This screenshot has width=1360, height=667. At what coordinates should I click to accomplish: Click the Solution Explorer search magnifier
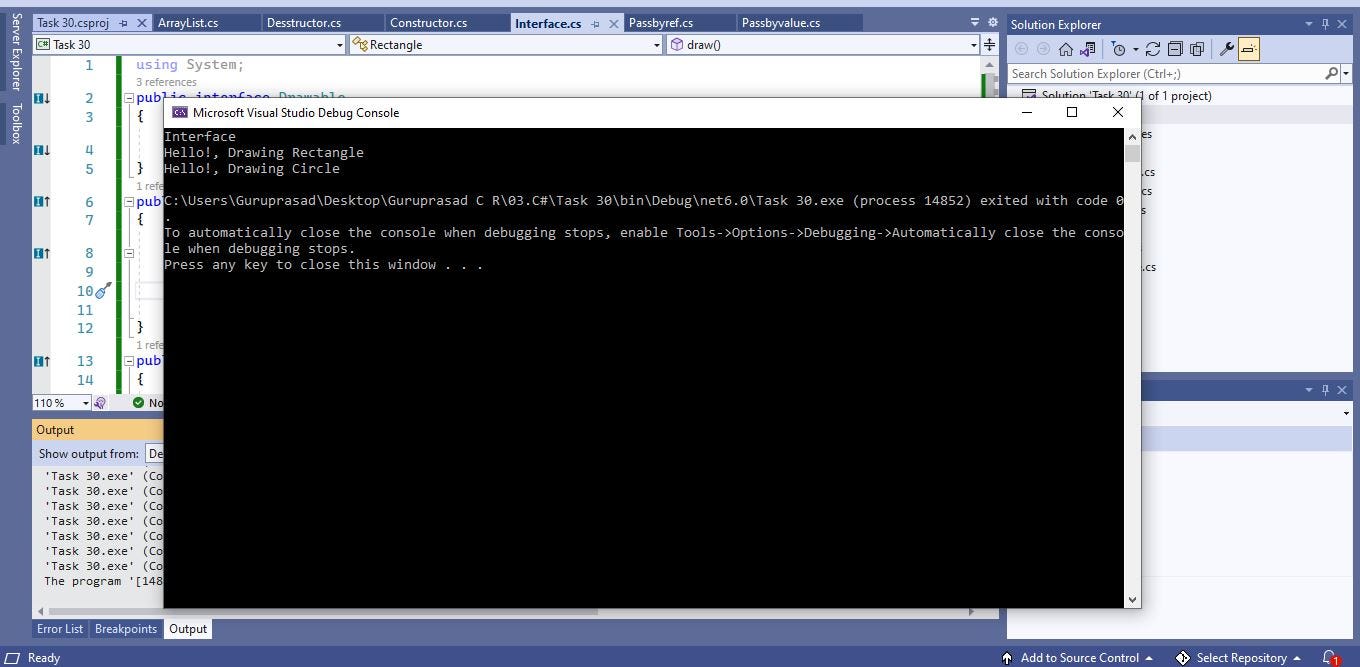click(x=1331, y=73)
